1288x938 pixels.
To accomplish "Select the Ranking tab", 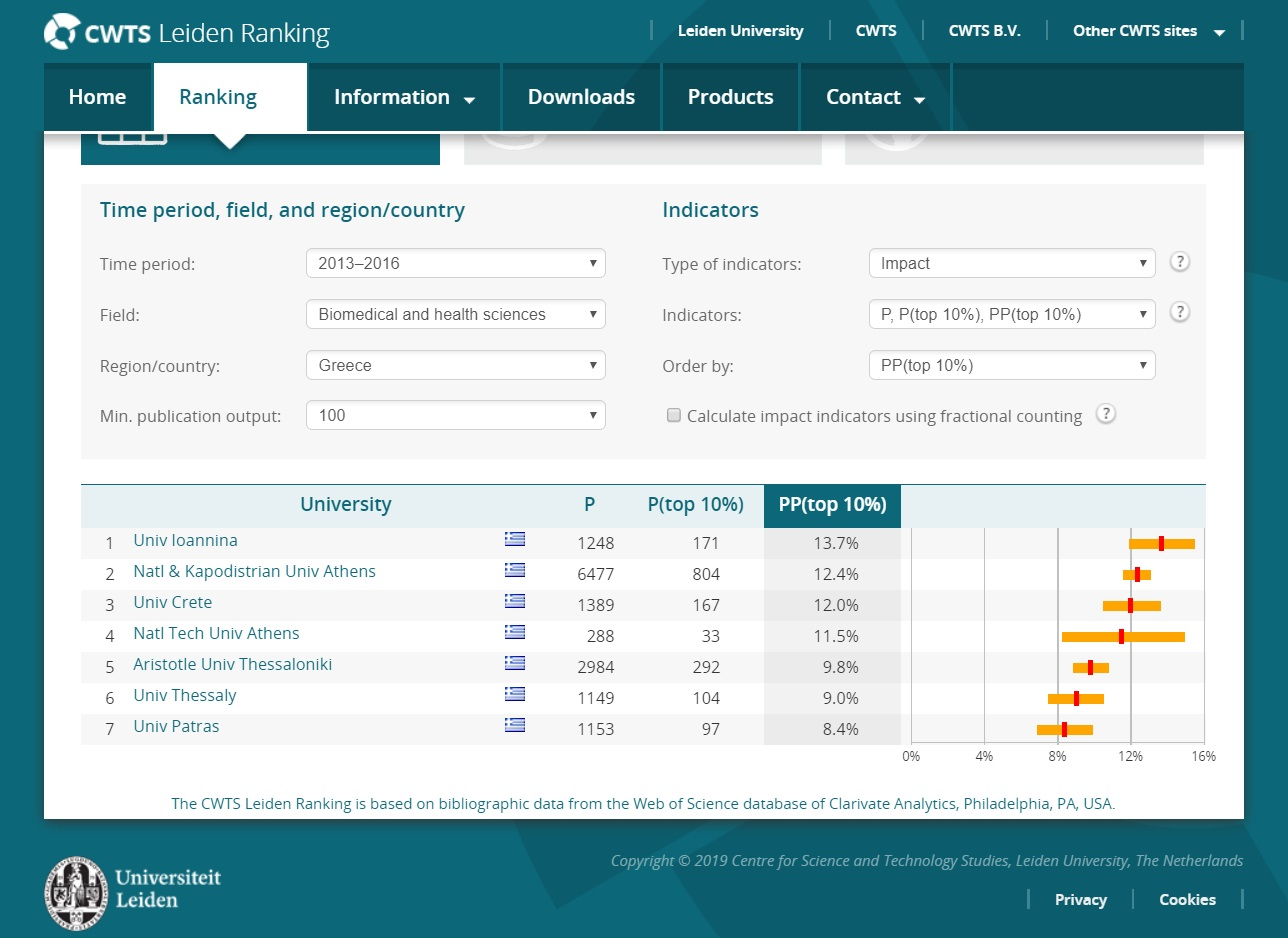I will pyautogui.click(x=230, y=97).
